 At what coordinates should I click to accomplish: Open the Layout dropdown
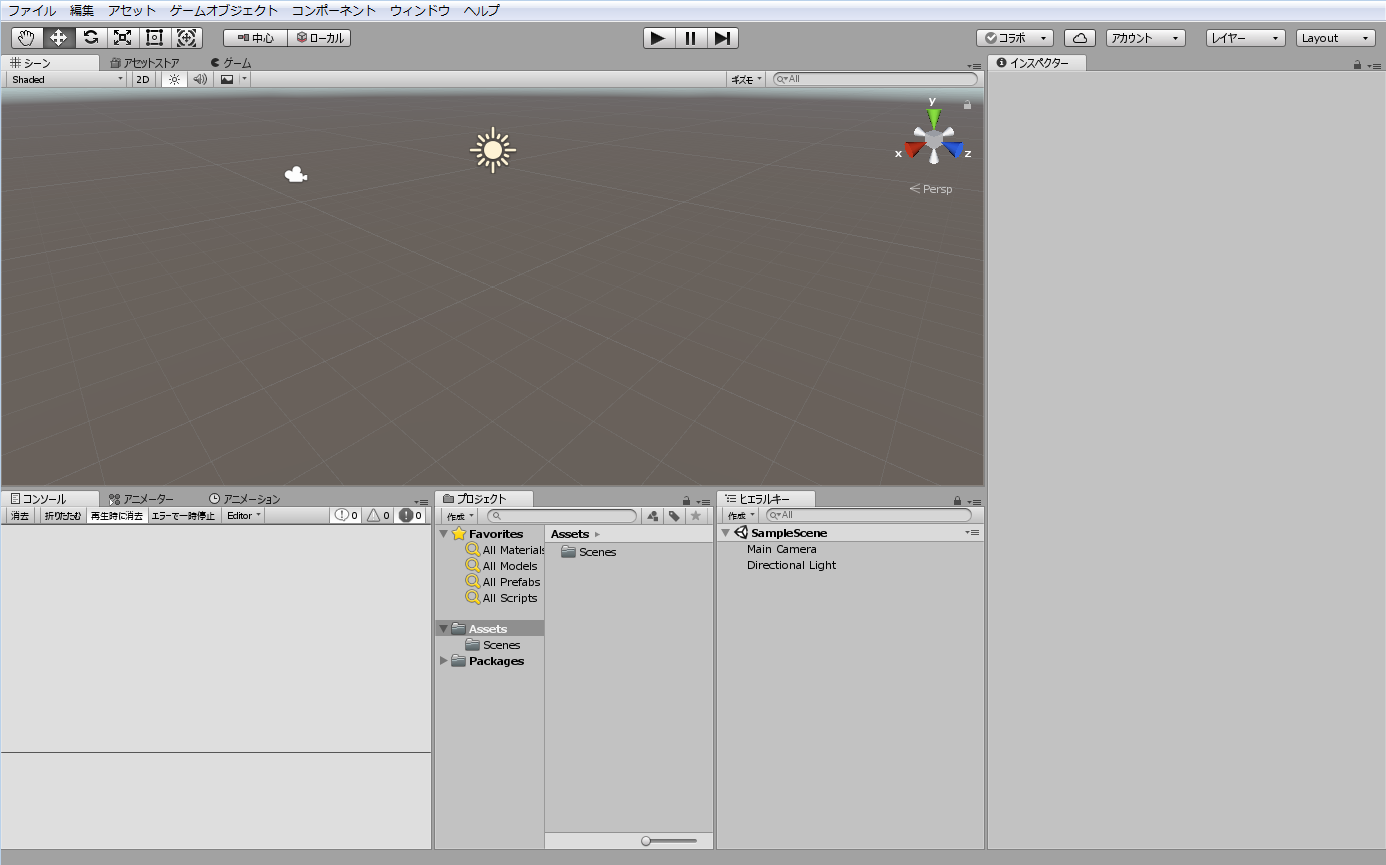point(1336,38)
